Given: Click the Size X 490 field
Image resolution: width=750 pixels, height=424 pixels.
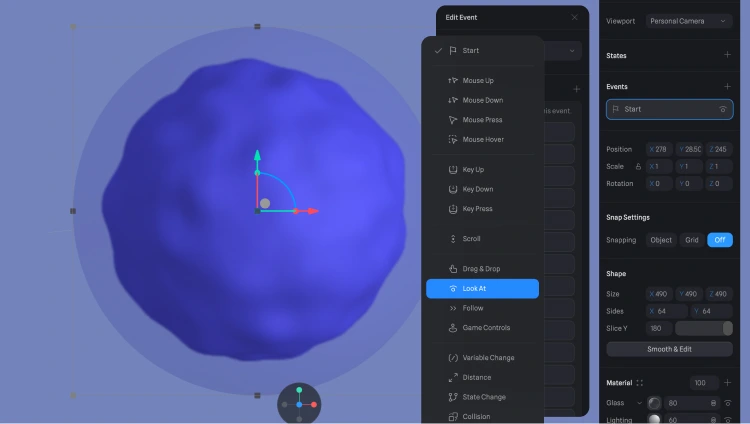Looking at the screenshot, I should pos(659,294).
